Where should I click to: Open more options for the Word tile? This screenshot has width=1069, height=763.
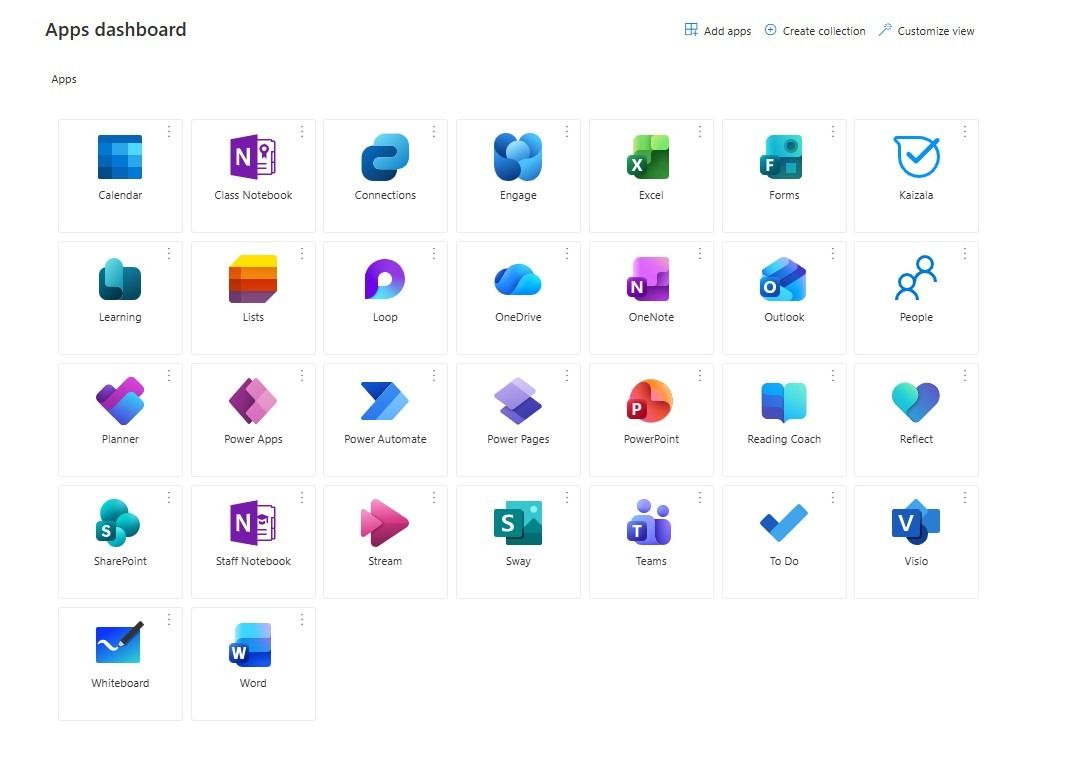pos(301,619)
